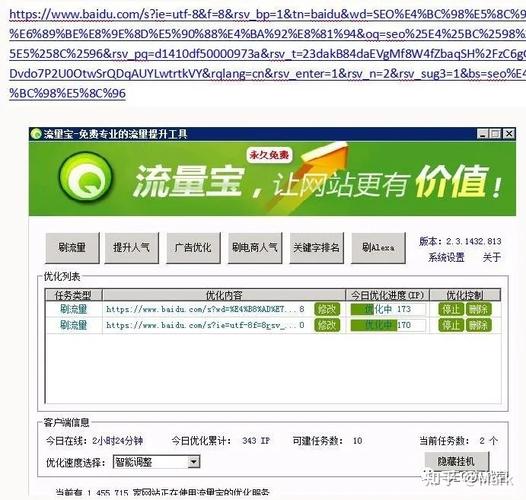Click progress bar showing 170
Image resolution: width=526 pixels, height=500 pixels.
(x=388, y=325)
